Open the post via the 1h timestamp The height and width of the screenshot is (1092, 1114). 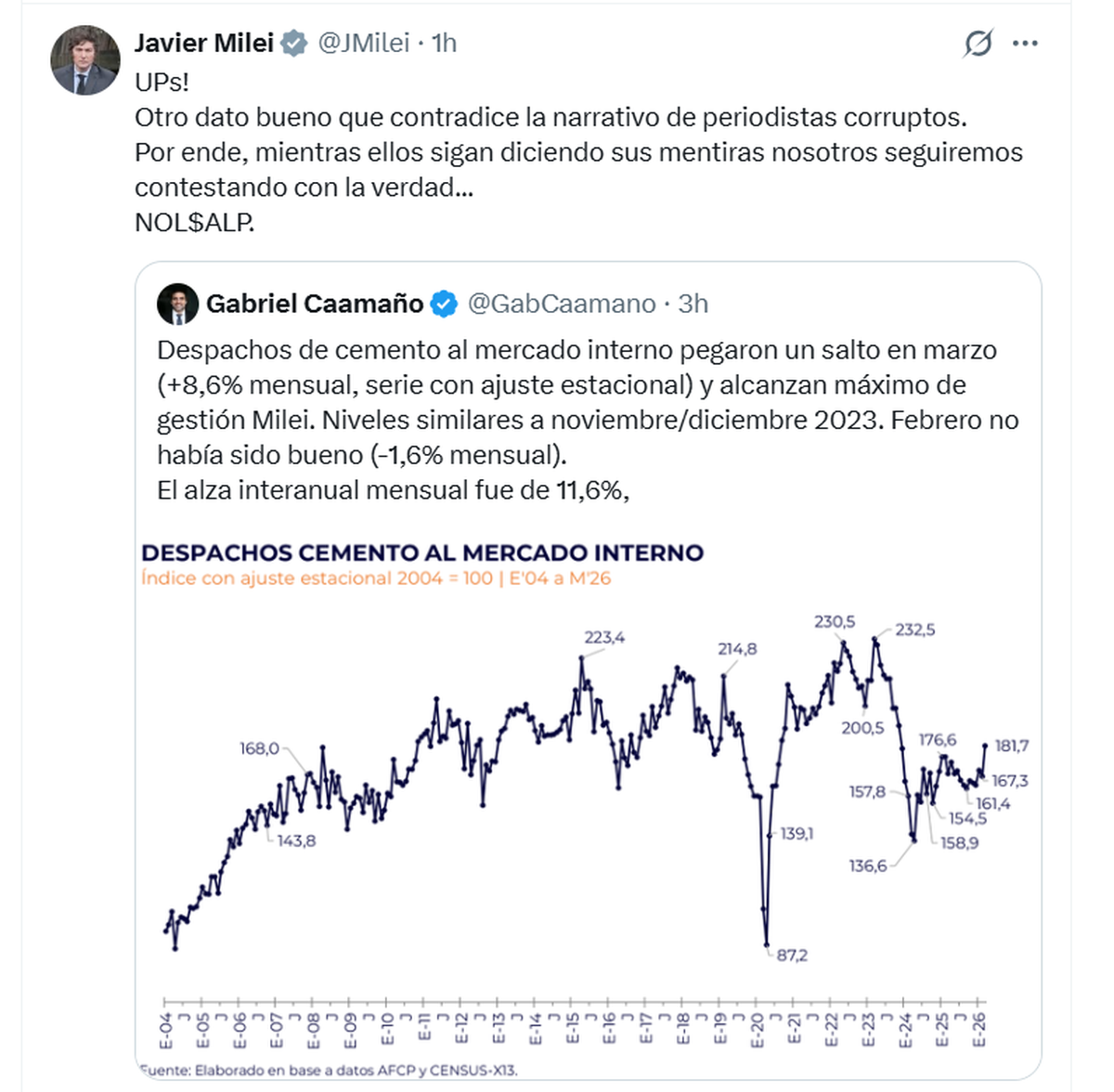pos(445,44)
